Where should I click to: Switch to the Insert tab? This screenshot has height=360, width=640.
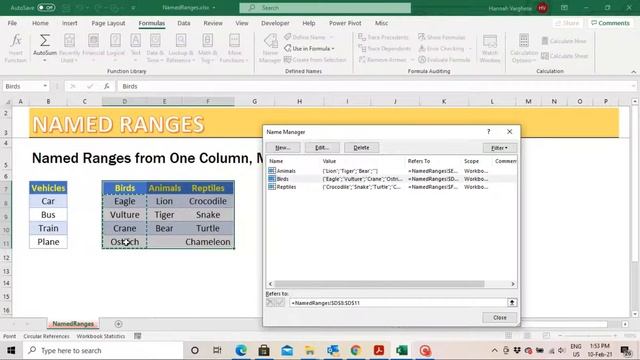point(69,23)
